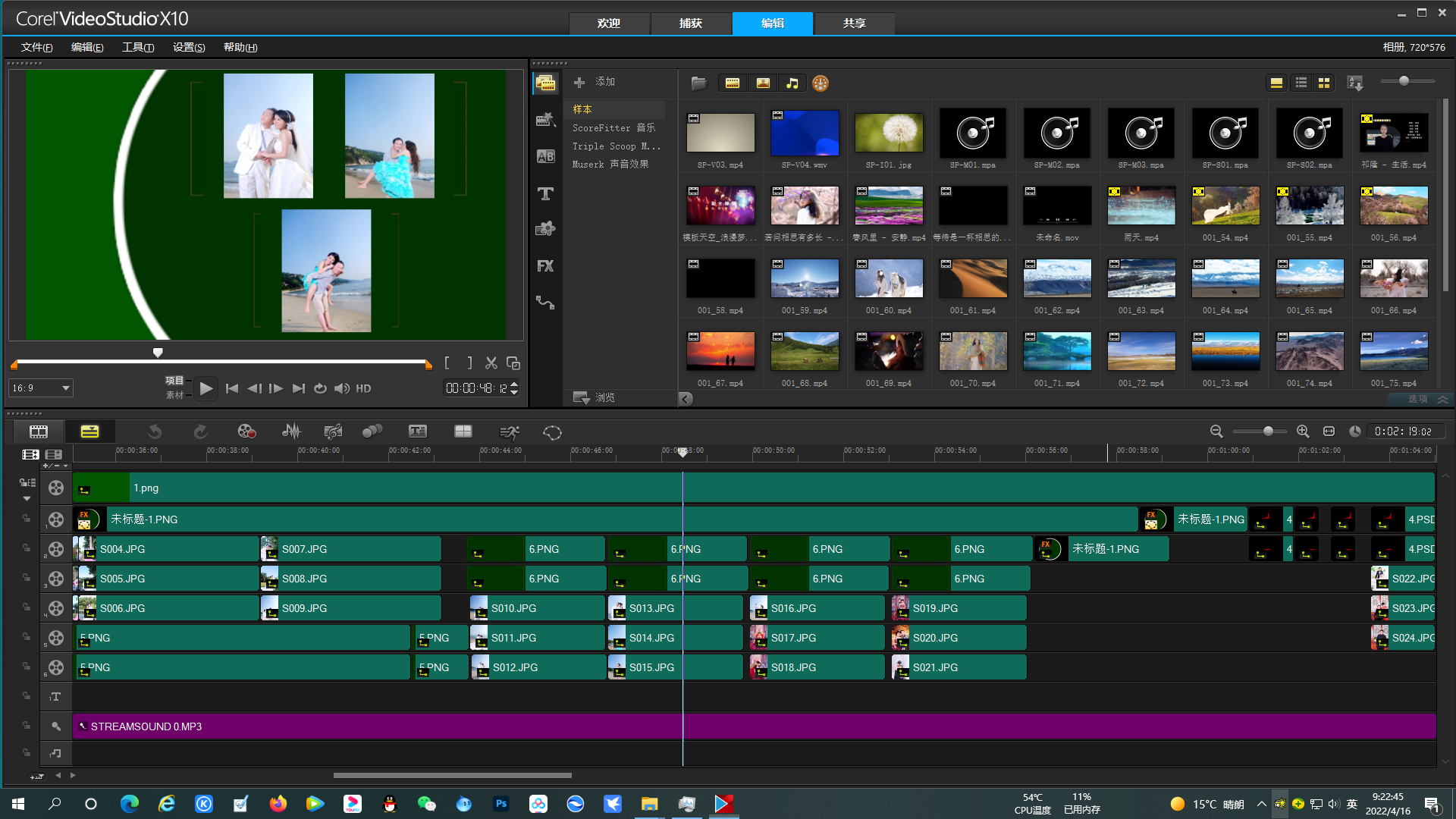Open Motion Tracking tool

372,431
